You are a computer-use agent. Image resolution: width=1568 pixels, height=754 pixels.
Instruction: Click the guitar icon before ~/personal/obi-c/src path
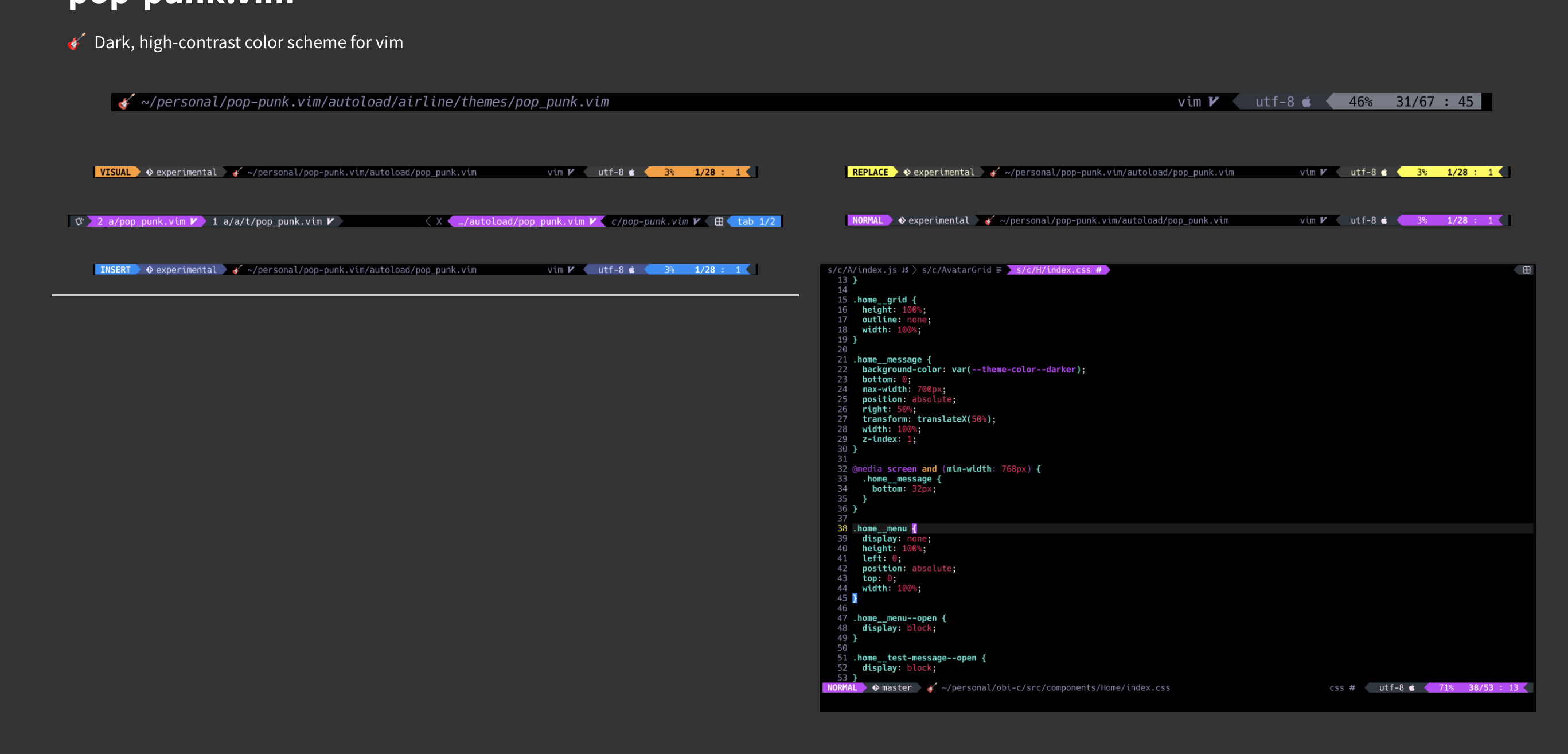[932, 687]
